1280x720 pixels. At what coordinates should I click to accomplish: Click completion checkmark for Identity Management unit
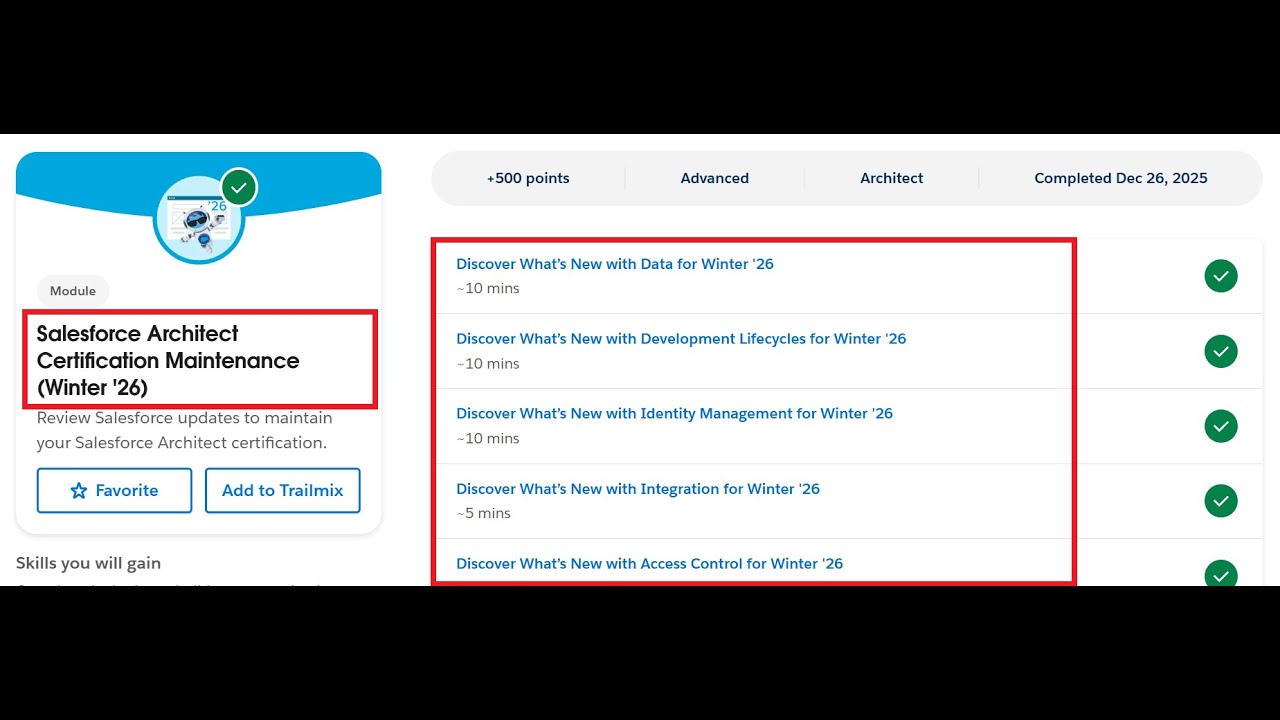pos(1221,426)
